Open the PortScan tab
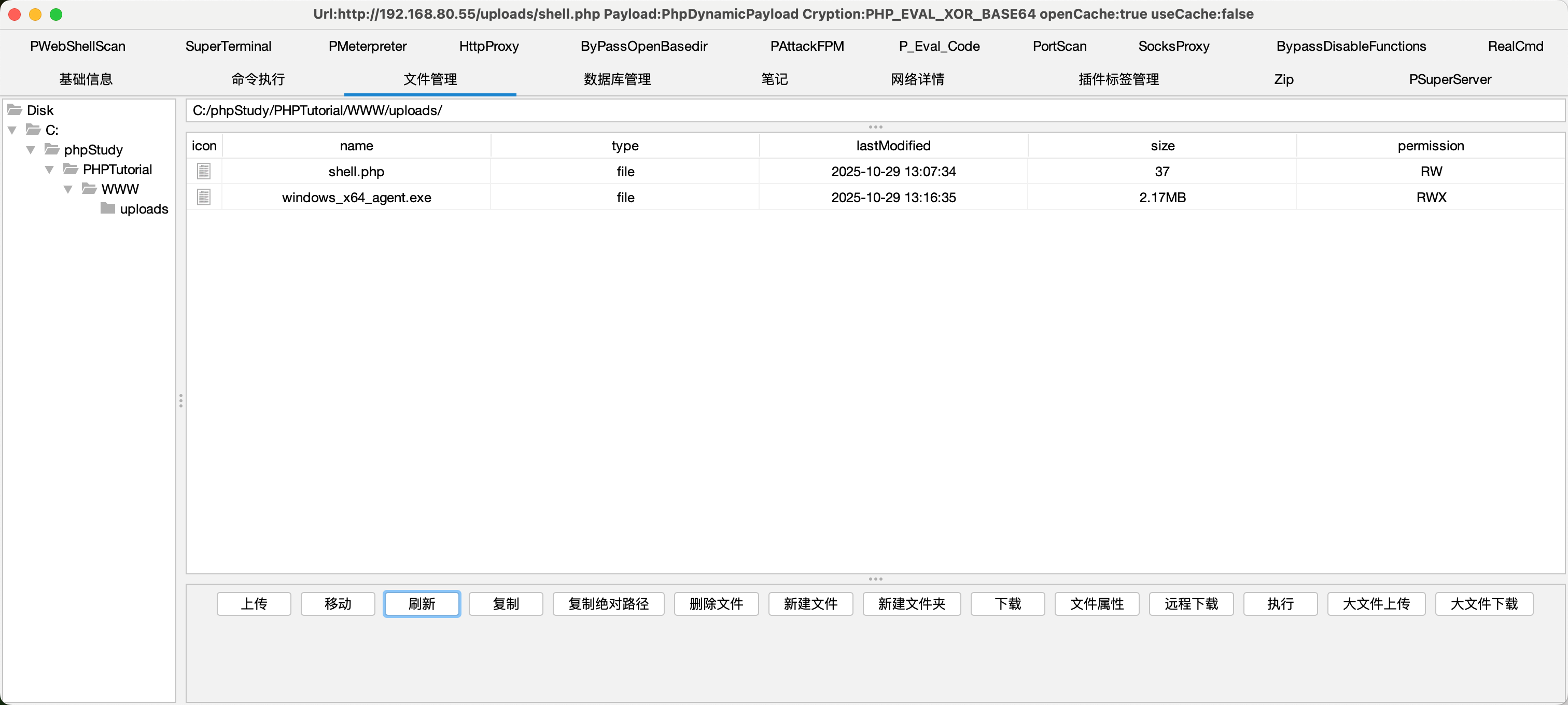 [x=1059, y=46]
